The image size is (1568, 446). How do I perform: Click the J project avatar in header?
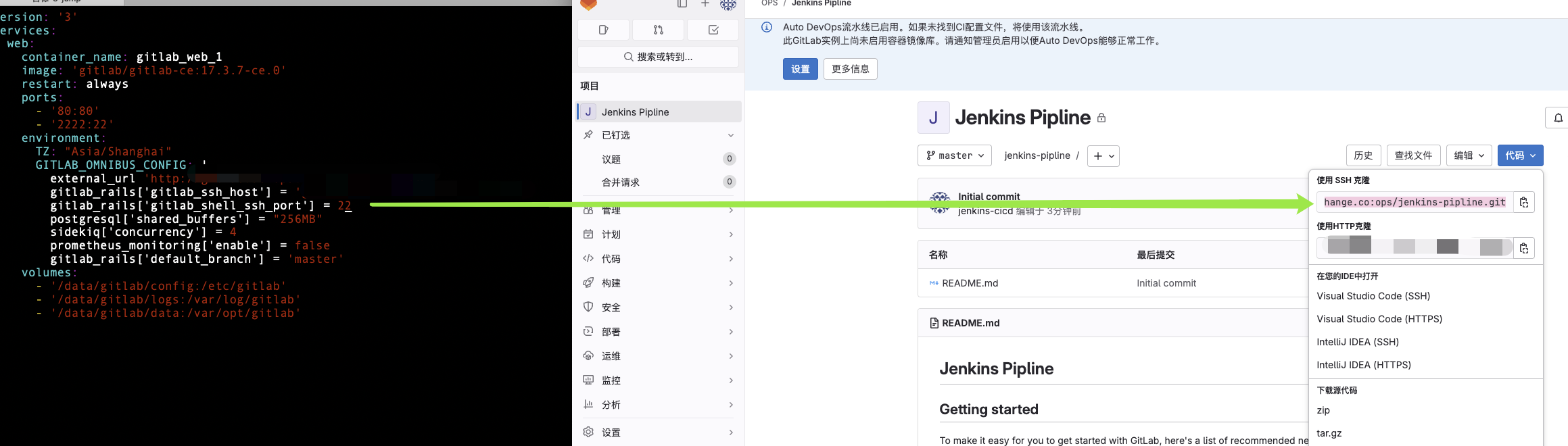pos(934,118)
